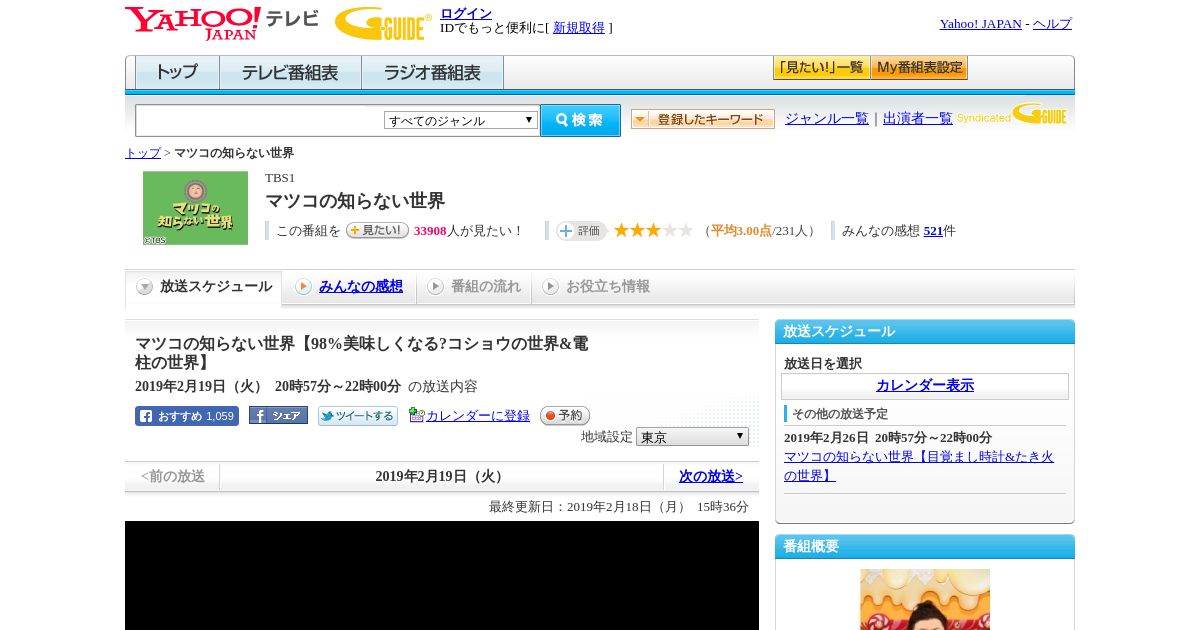This screenshot has width=1200, height=630.
Task: Open My番組表設定 button
Action: [920, 68]
